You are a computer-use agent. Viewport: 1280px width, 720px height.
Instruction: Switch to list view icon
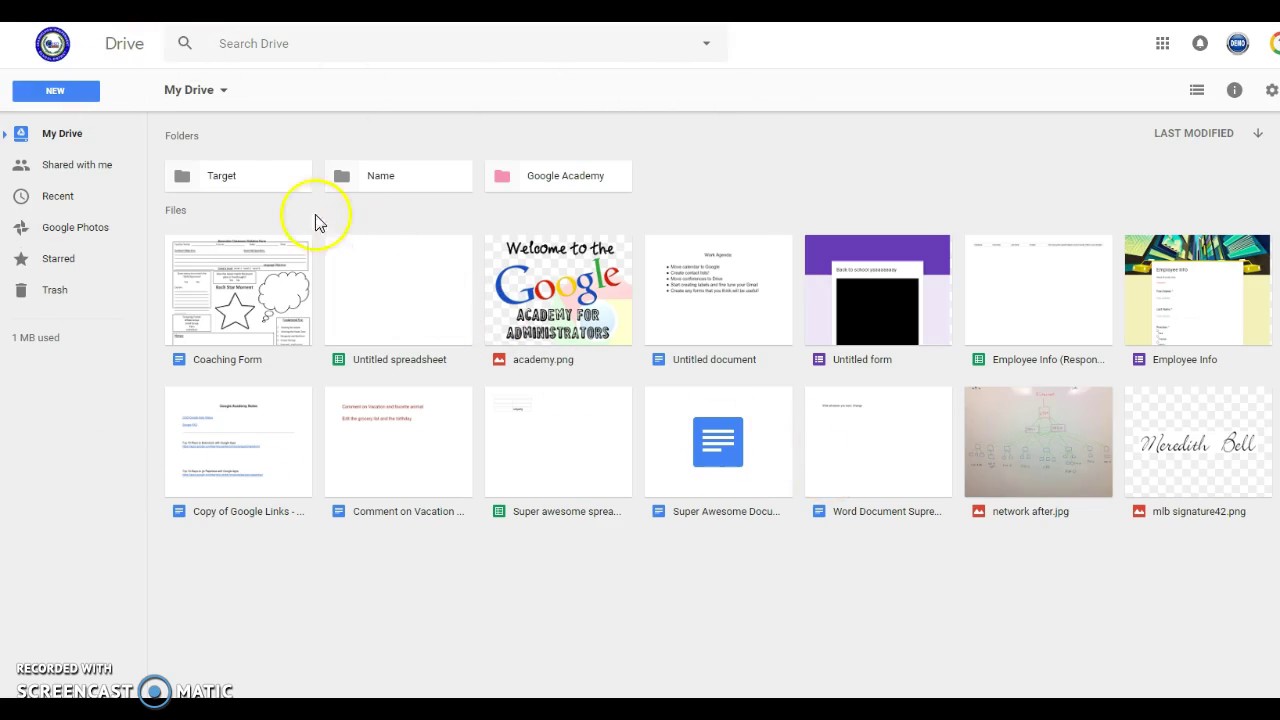[x=1197, y=90]
